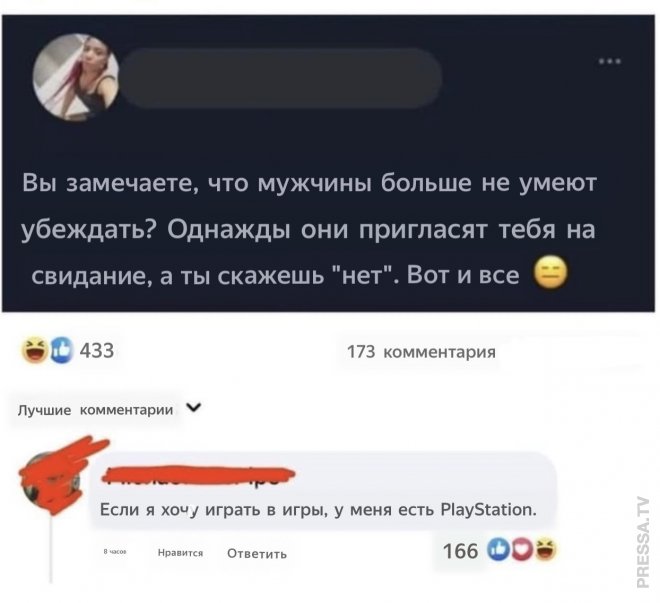Click the red-covered commenter name
Viewport: 660px width, 603px height.
[198, 476]
